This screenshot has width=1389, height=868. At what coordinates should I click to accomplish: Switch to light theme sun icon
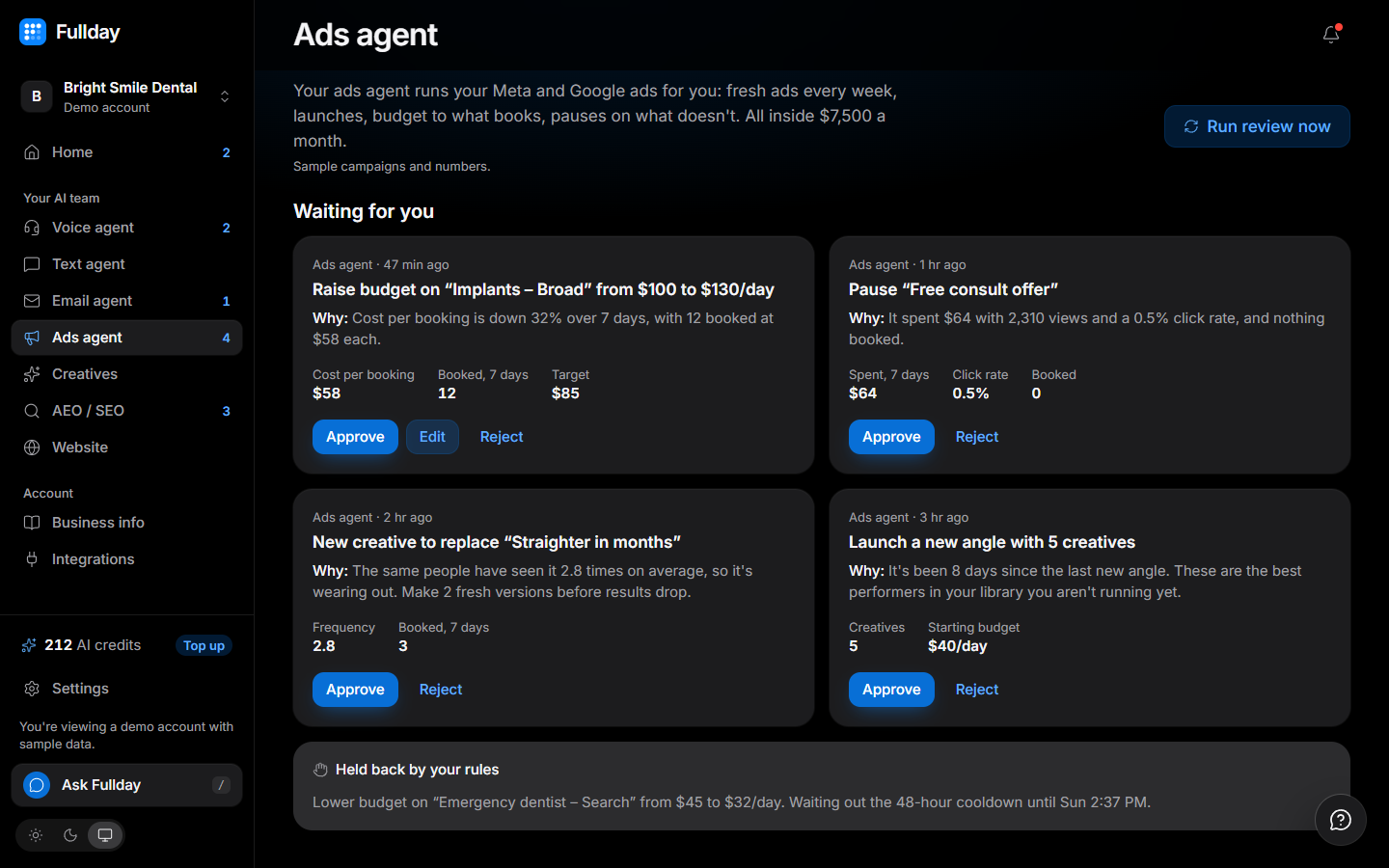click(36, 835)
